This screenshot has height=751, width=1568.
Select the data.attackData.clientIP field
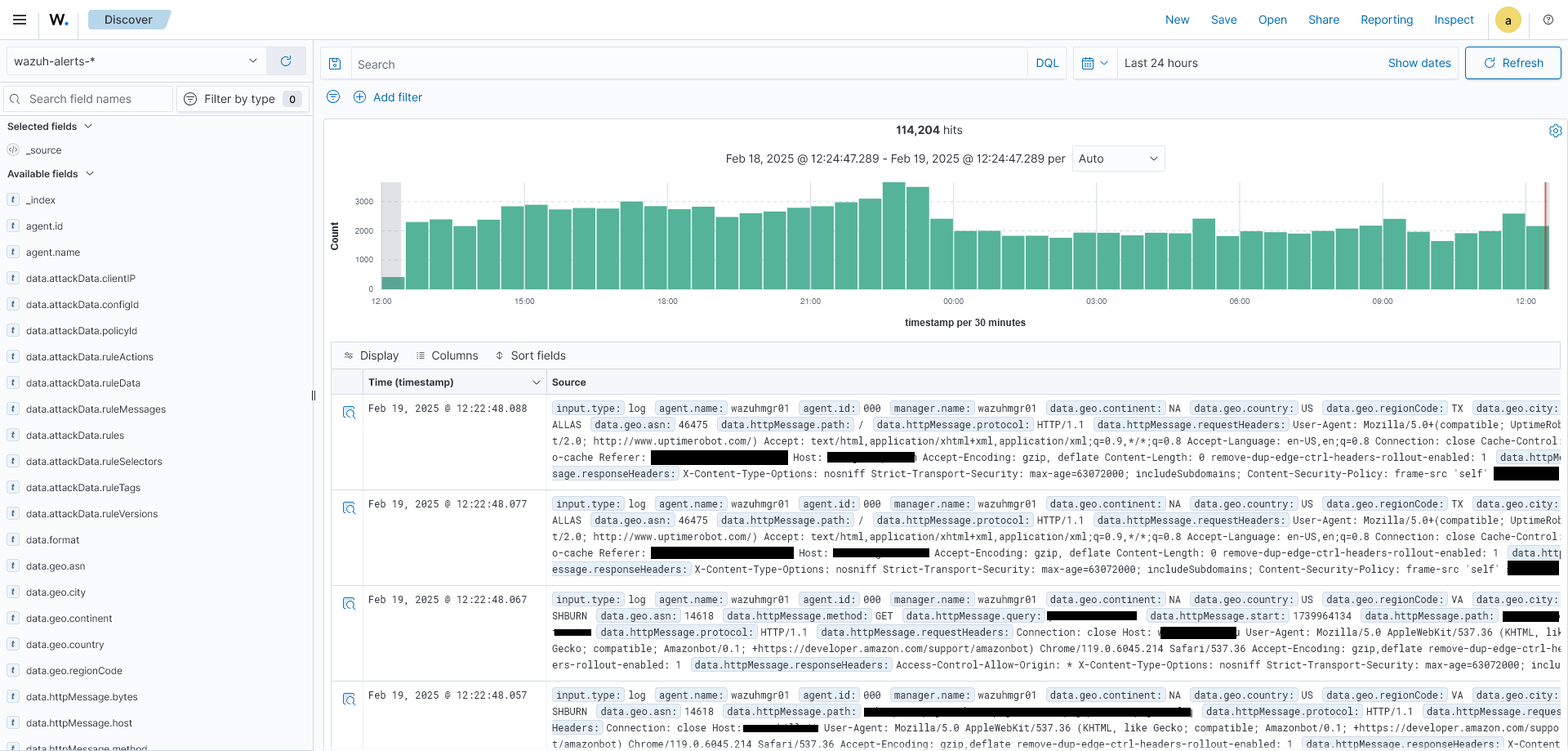click(x=81, y=279)
